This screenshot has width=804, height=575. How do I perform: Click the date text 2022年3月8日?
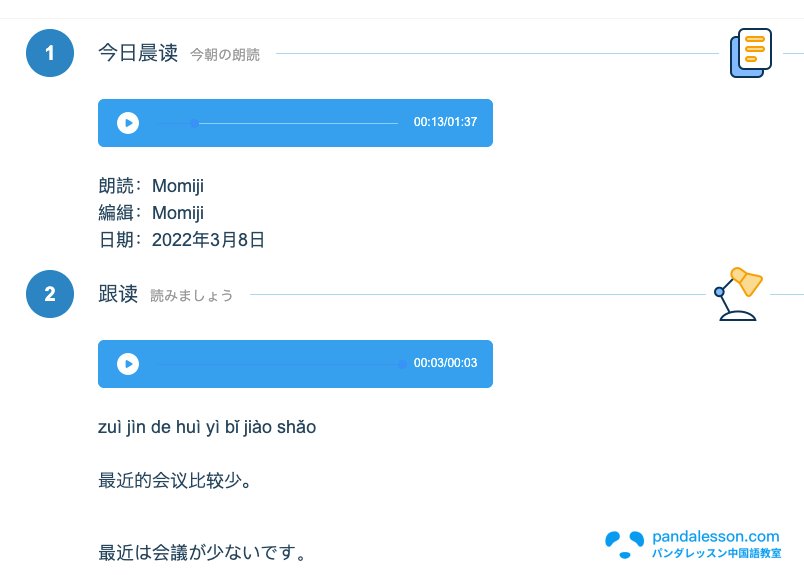pyautogui.click(x=208, y=240)
